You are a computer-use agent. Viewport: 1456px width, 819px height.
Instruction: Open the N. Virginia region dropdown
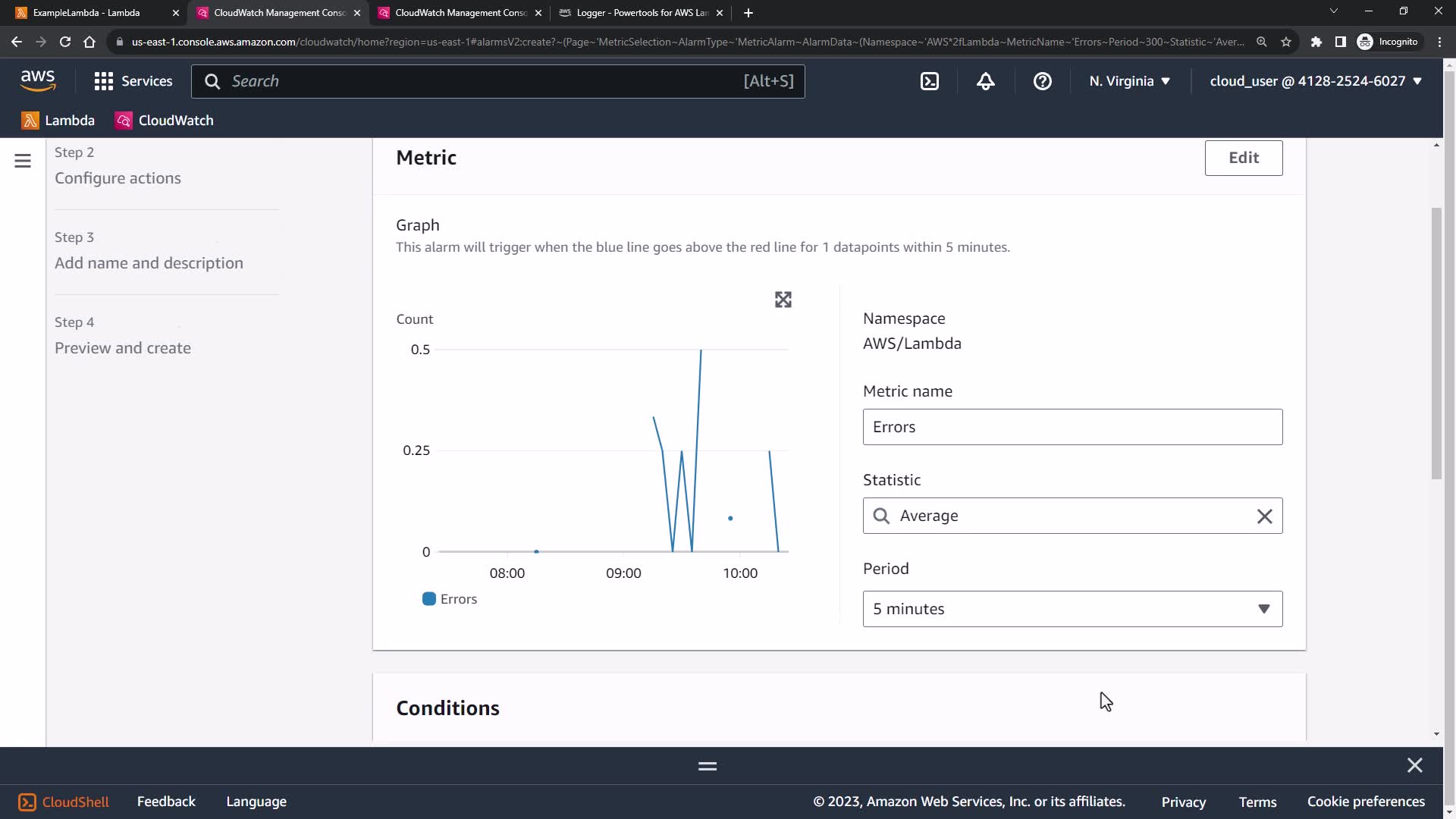(x=1129, y=81)
